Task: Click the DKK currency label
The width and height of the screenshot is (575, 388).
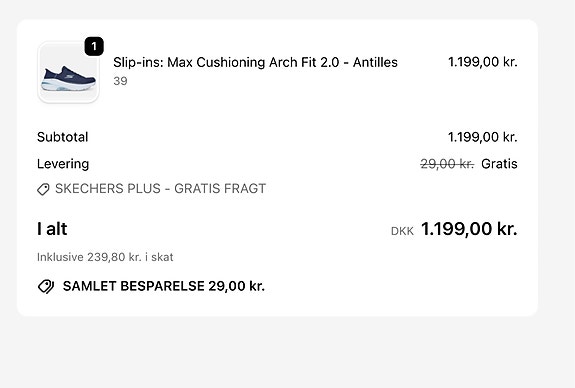Action: (402, 231)
